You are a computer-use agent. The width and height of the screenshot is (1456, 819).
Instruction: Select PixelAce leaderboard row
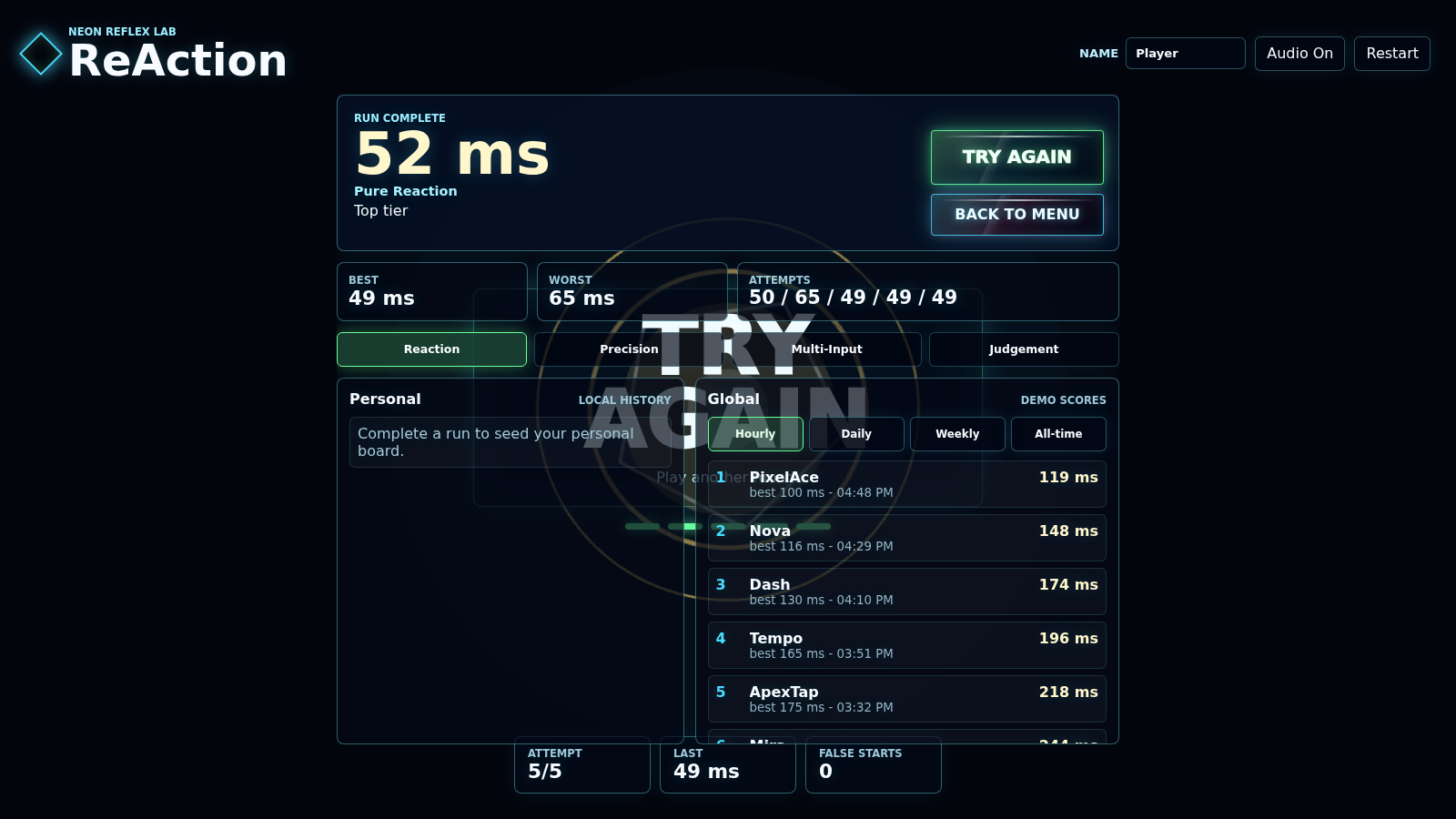coord(907,484)
